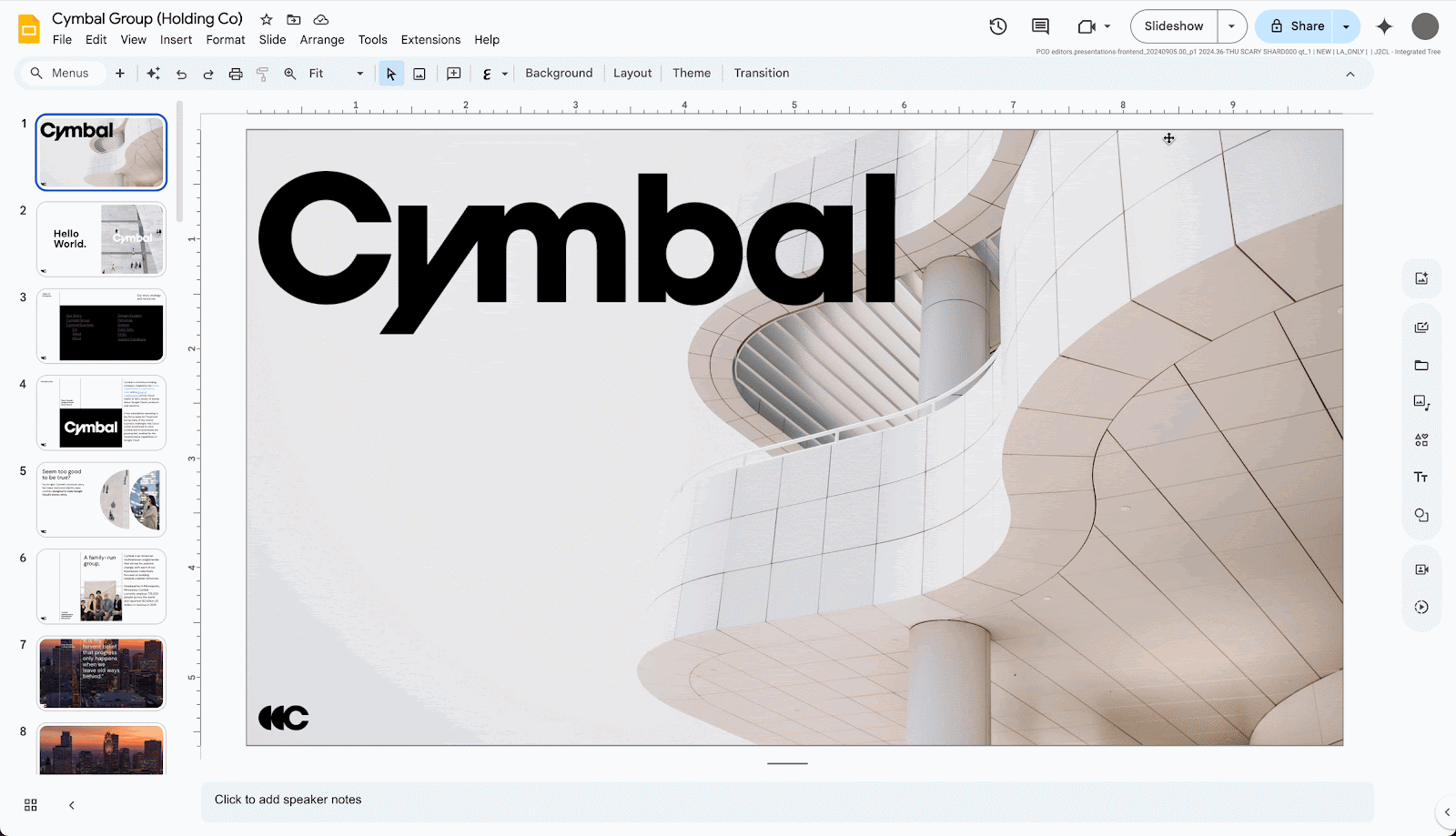
Task: Open the Share options dropdown arrow
Action: (1346, 26)
